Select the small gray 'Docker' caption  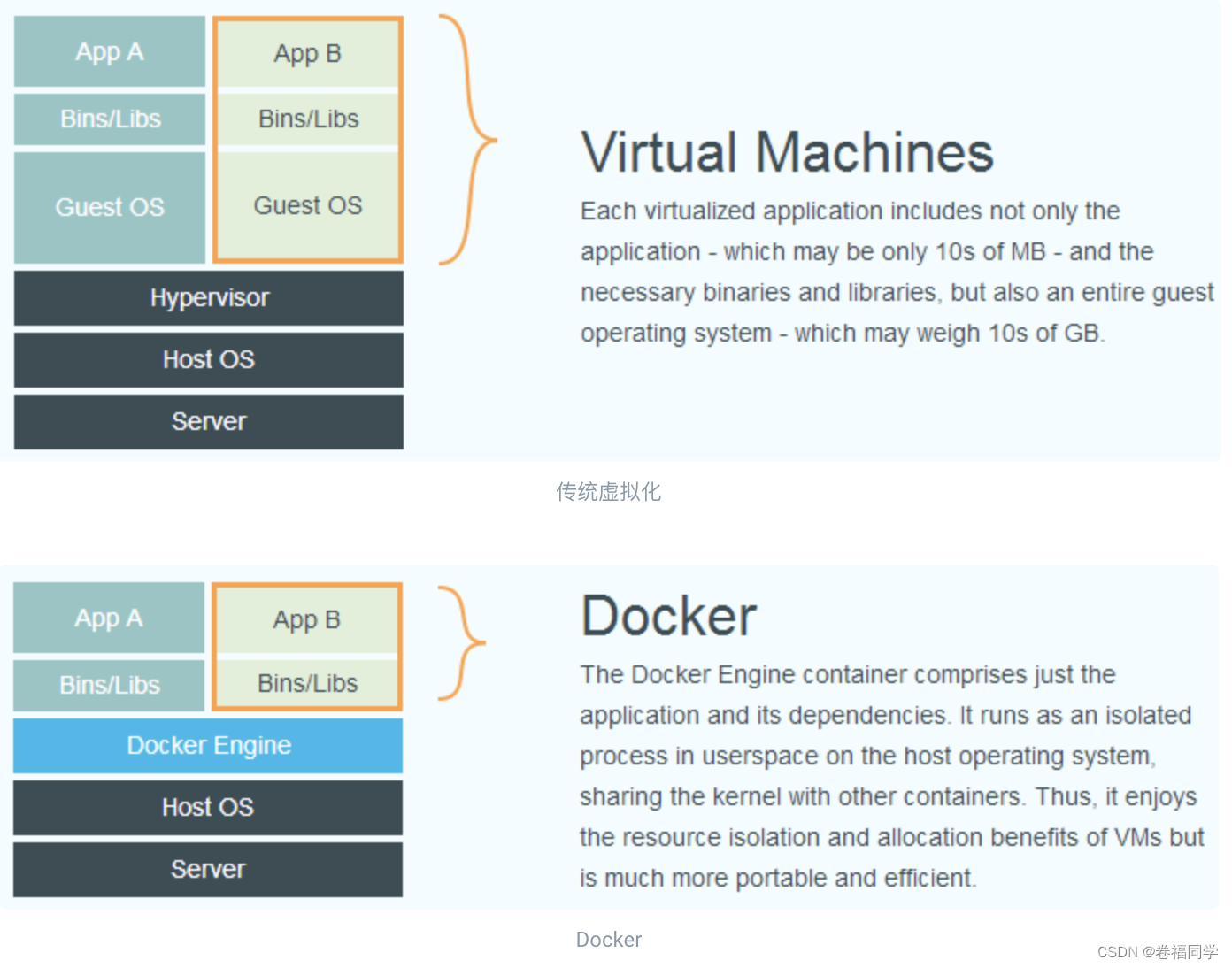pyautogui.click(x=608, y=940)
